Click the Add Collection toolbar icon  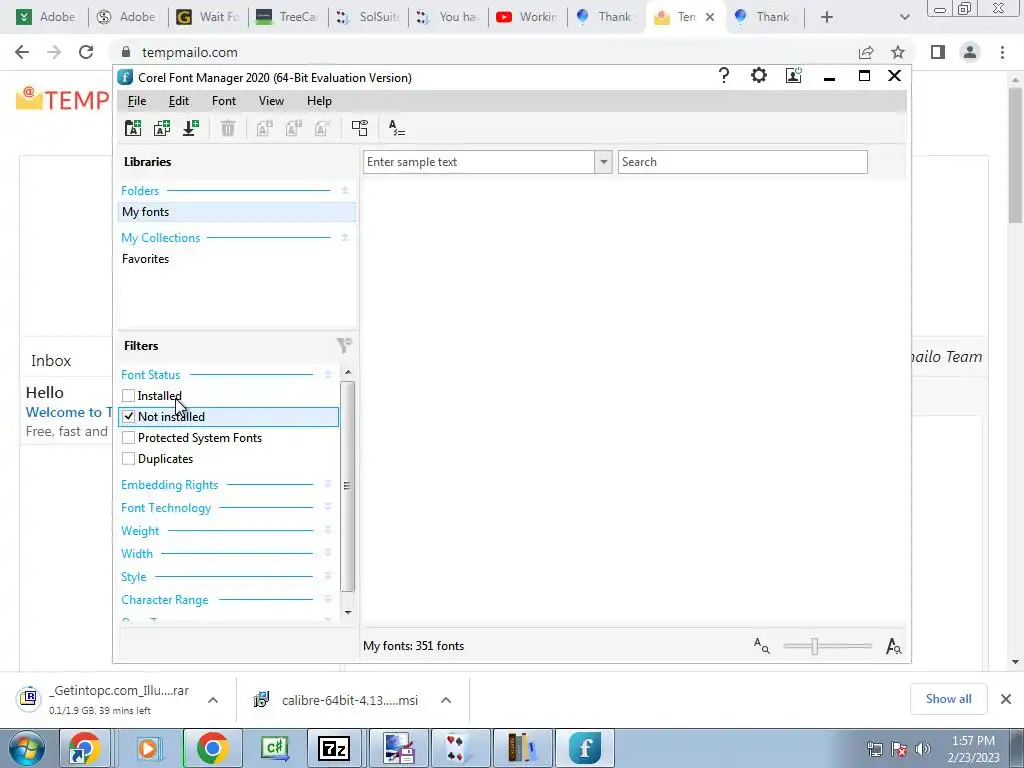click(x=162, y=128)
